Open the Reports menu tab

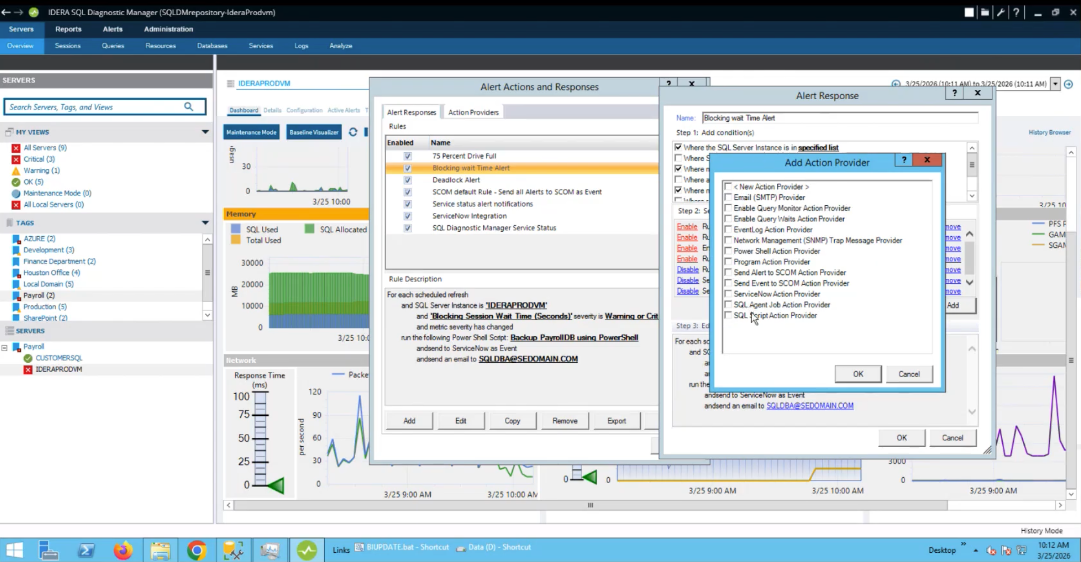pyautogui.click(x=68, y=29)
